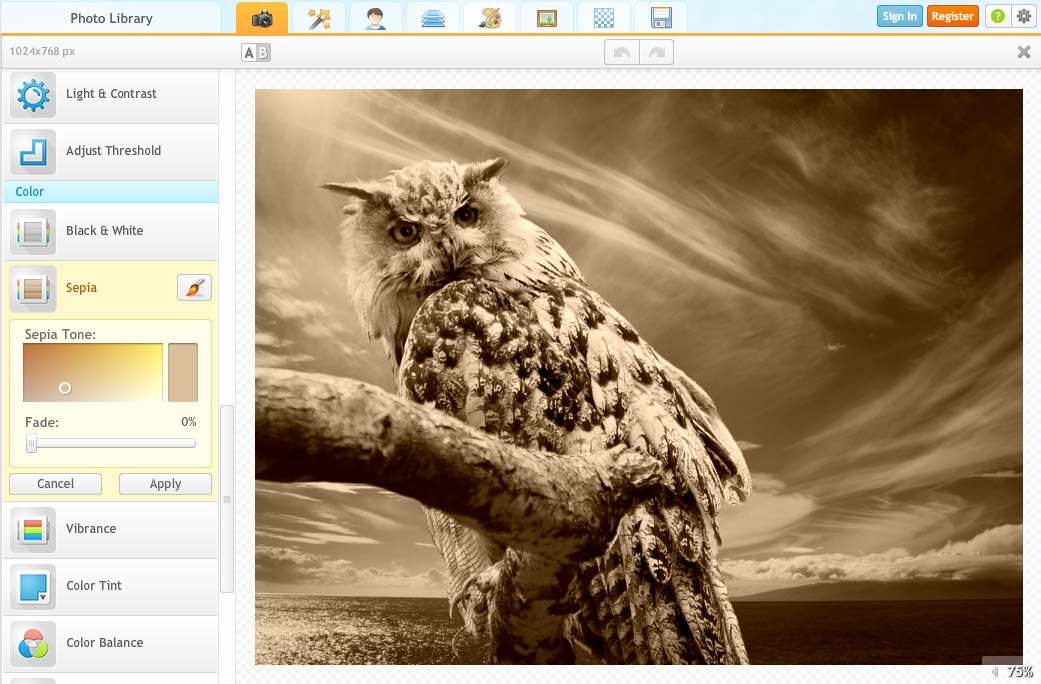Open the Layers panel icon
Screen dimensions: 1041x684
[433, 17]
